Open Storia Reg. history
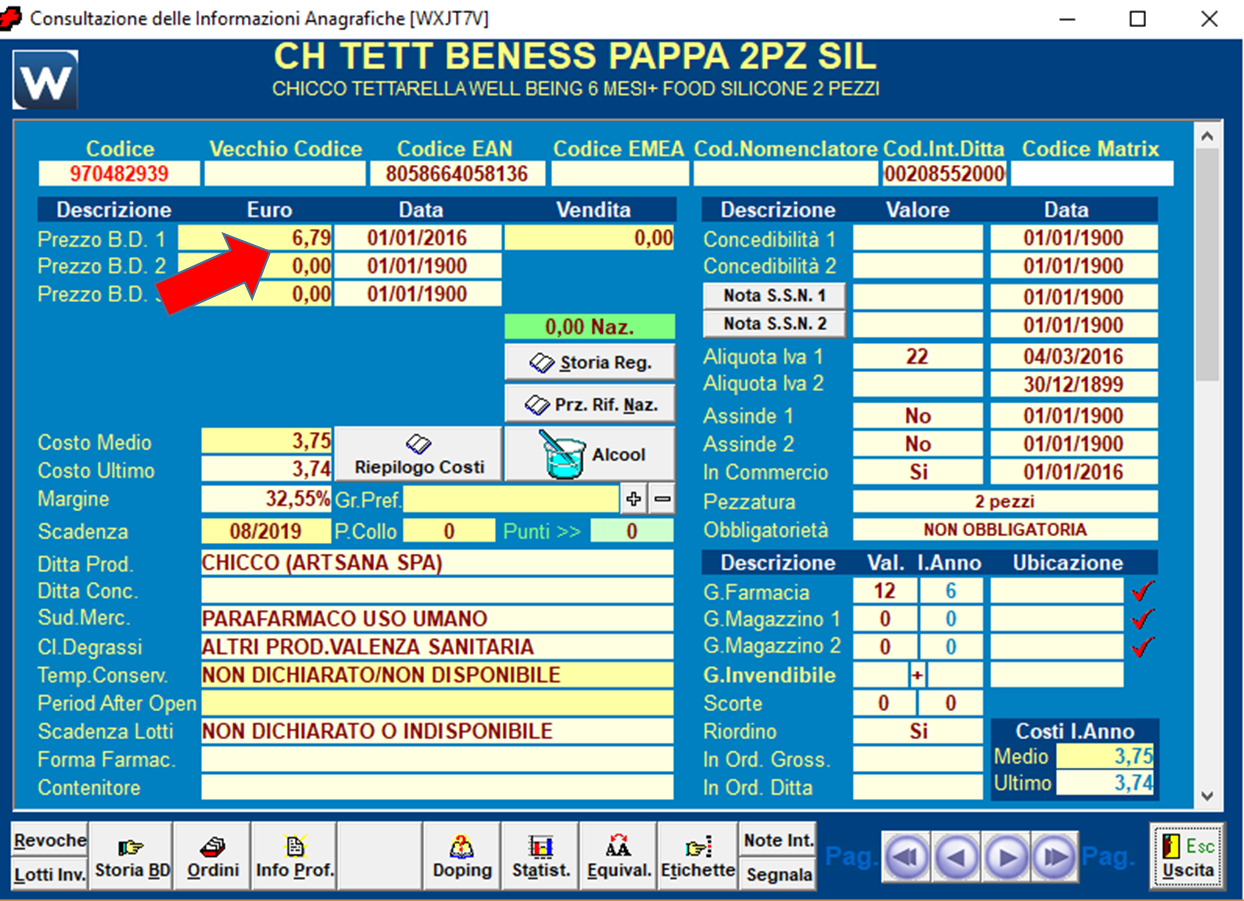 [x=590, y=363]
